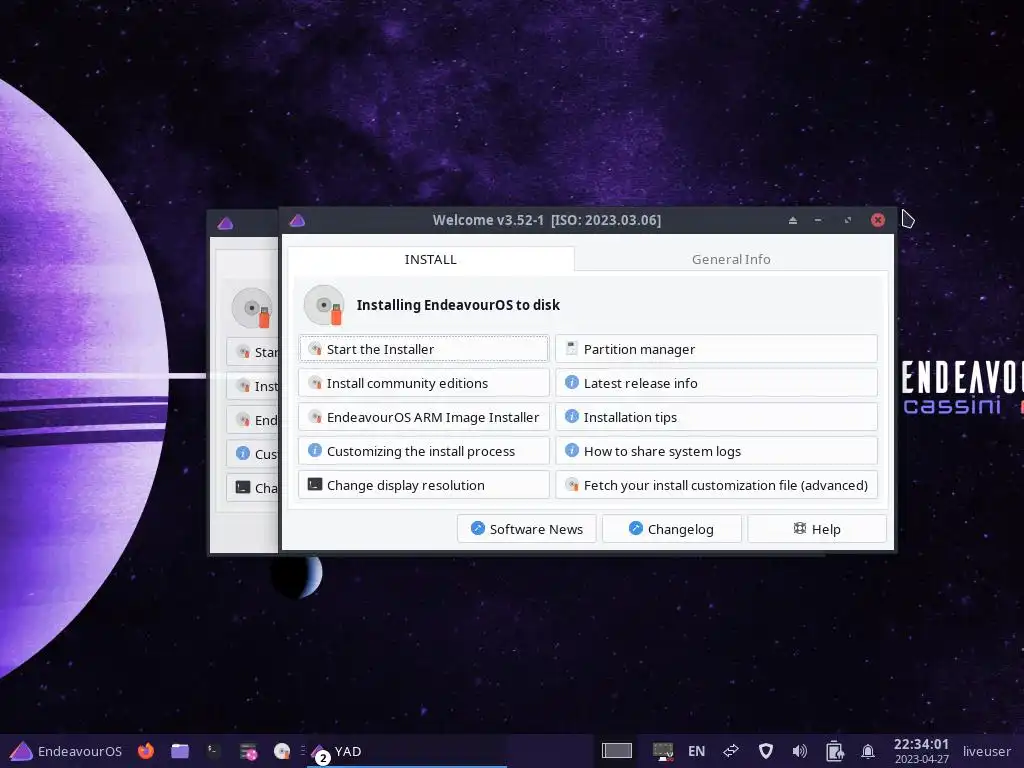Click the info icon on Installation tips
Viewport: 1024px width, 768px height.
571,416
